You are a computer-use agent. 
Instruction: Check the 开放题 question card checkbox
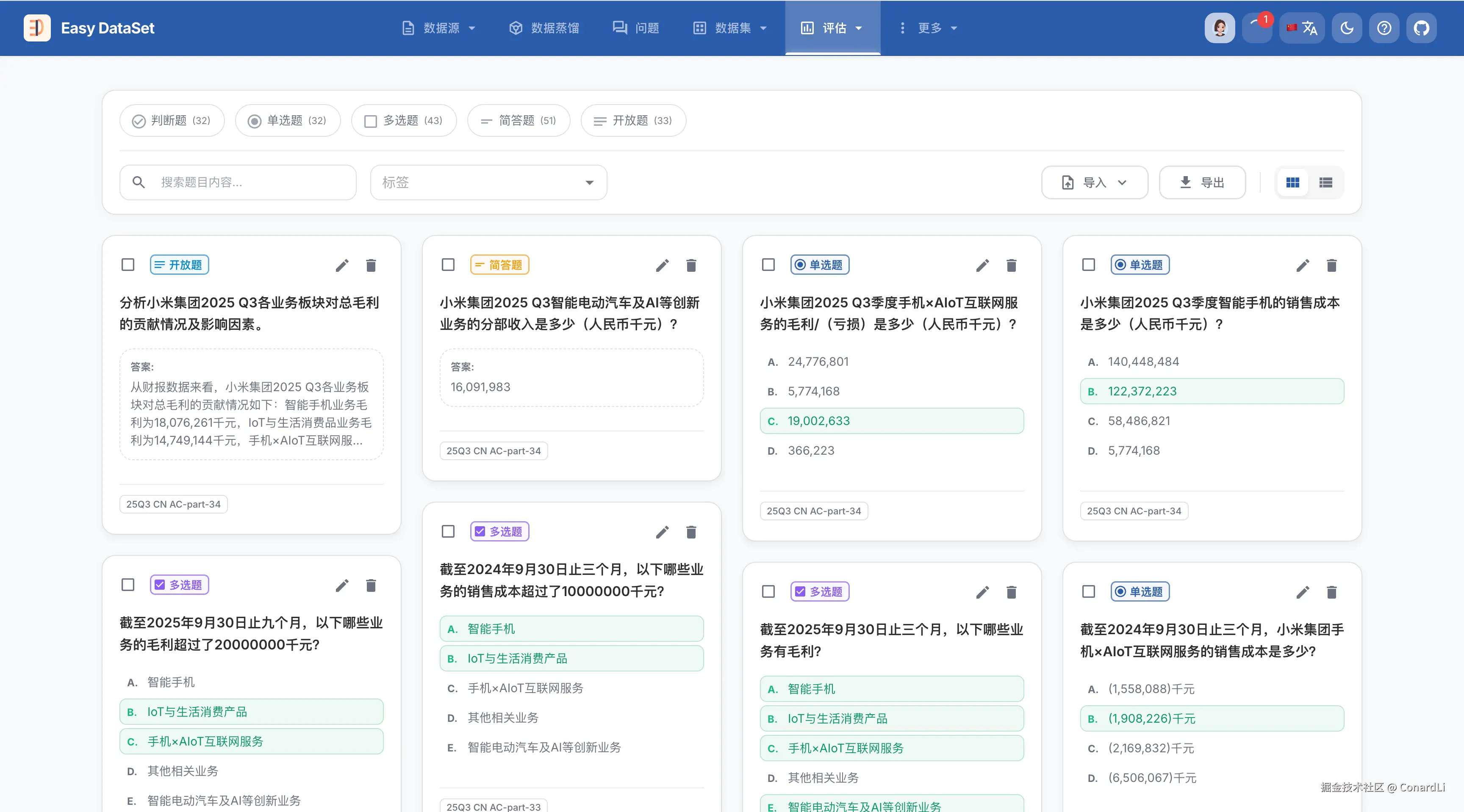128,265
